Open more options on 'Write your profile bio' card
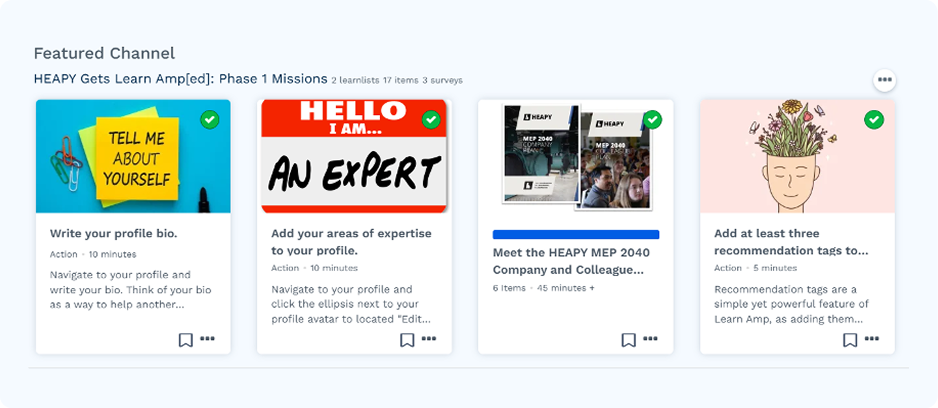The image size is (938, 408). pyautogui.click(x=207, y=339)
